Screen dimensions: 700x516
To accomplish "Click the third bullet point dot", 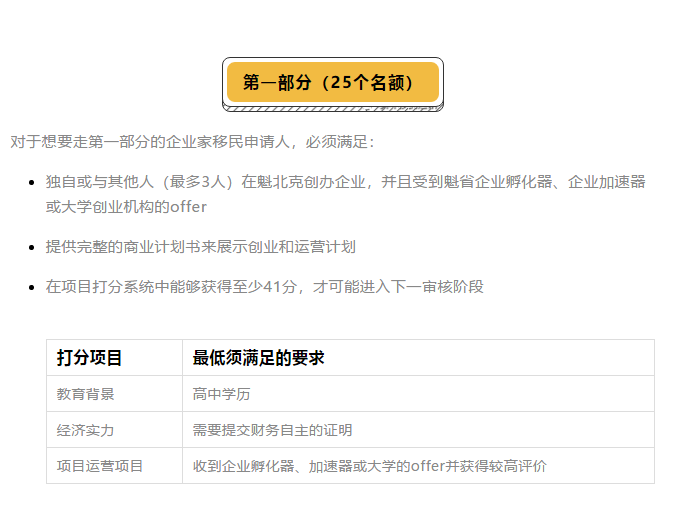I will [31, 287].
